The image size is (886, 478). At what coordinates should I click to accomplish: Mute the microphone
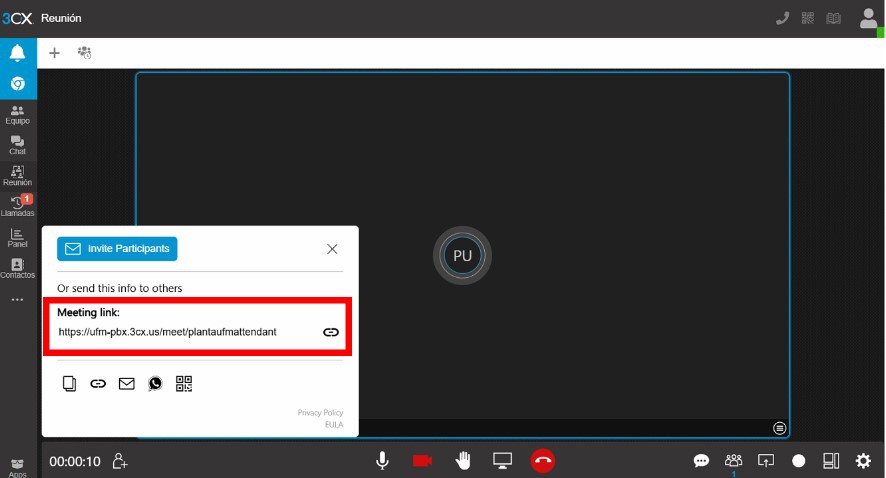coord(382,460)
